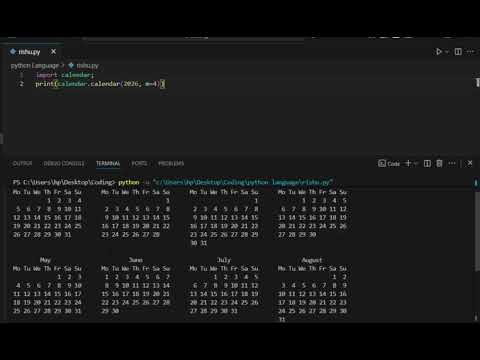Click the June heading in terminal output
This screenshot has width=480, height=360.
click(x=136, y=260)
